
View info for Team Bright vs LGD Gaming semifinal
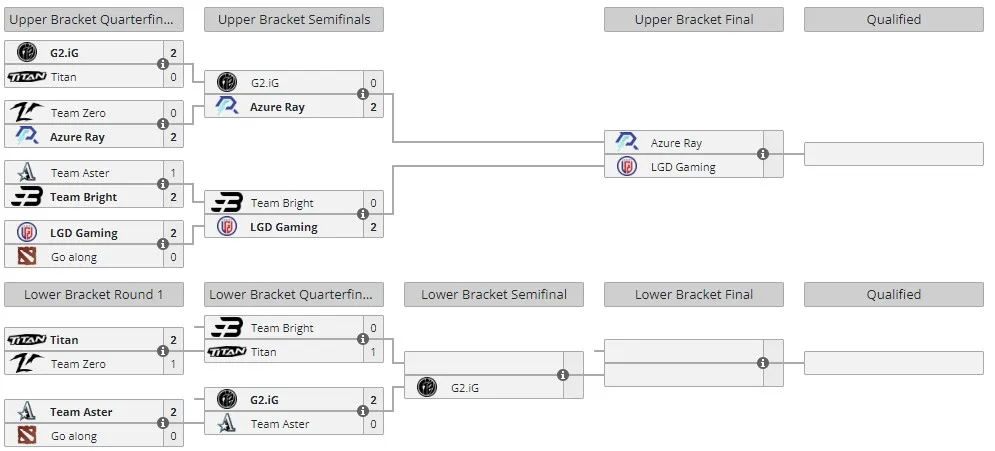362,214
